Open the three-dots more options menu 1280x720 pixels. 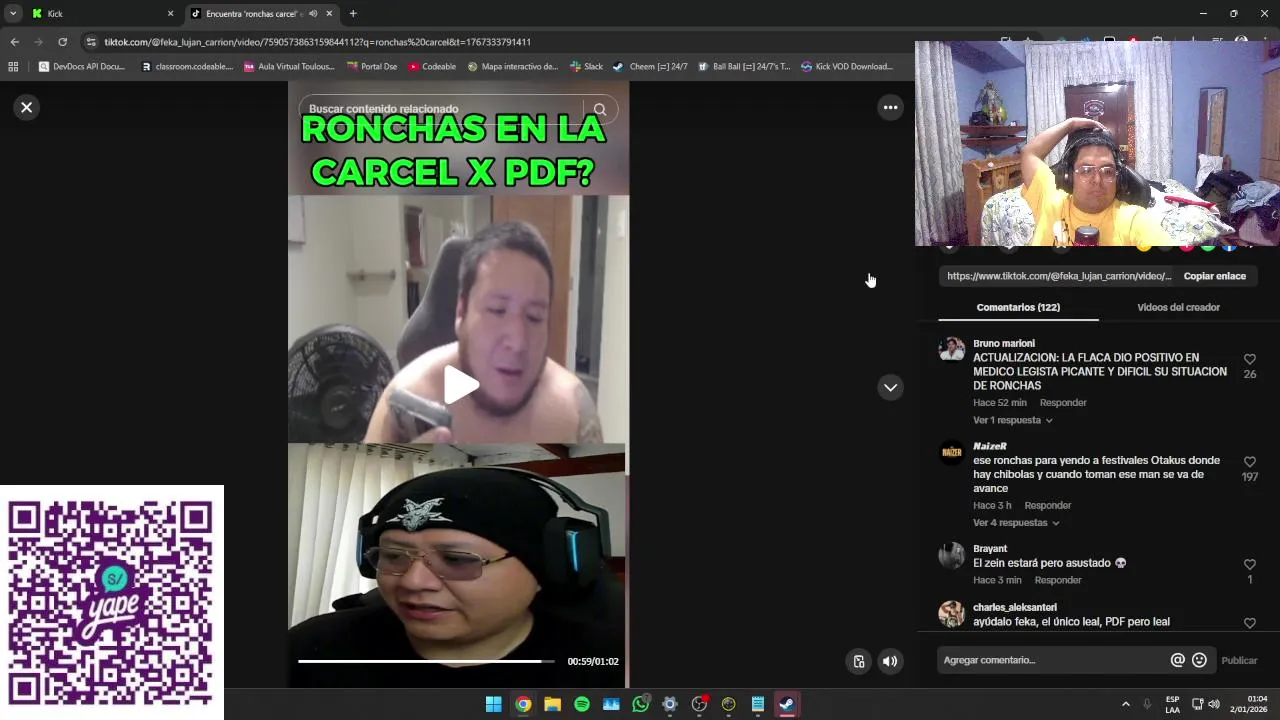890,108
